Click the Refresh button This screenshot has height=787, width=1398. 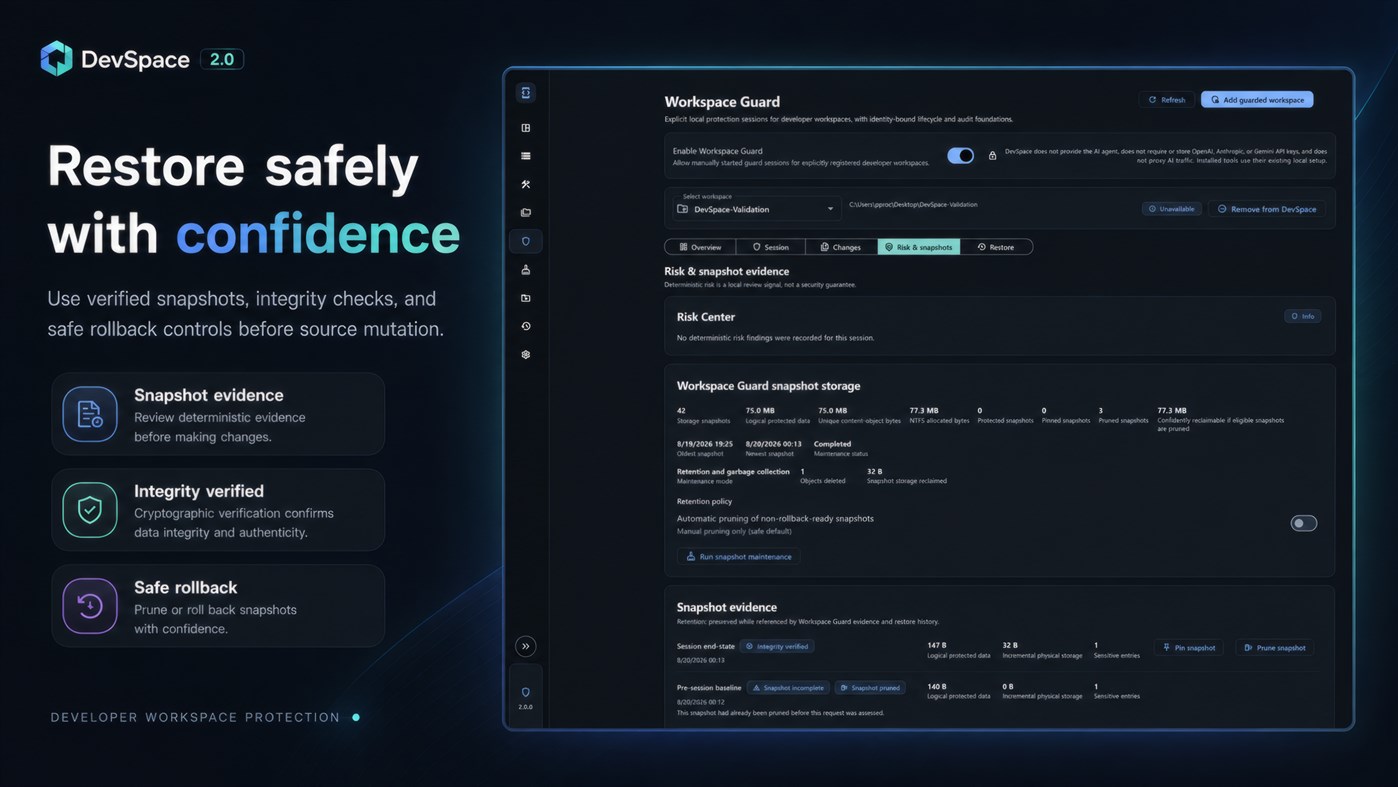click(x=1167, y=100)
